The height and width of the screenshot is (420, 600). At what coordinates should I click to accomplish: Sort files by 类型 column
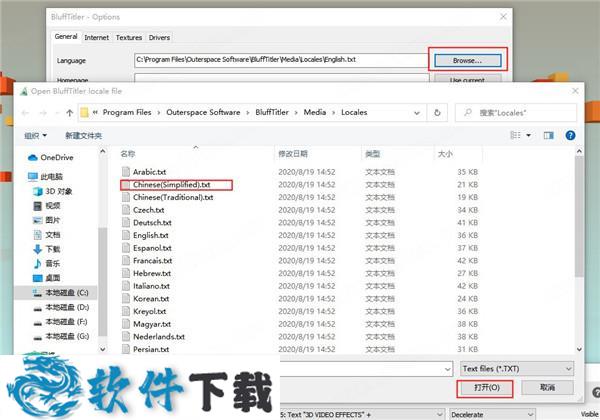pyautogui.click(x=372, y=154)
